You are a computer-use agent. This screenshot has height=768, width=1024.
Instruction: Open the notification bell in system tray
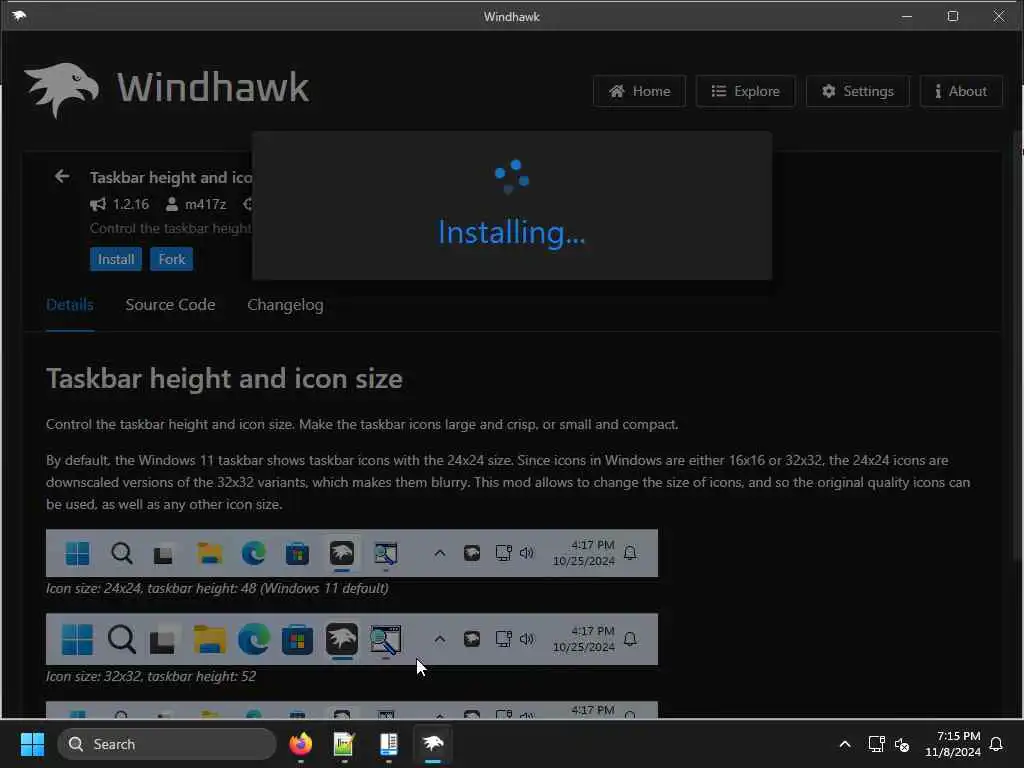pyautogui.click(x=996, y=744)
